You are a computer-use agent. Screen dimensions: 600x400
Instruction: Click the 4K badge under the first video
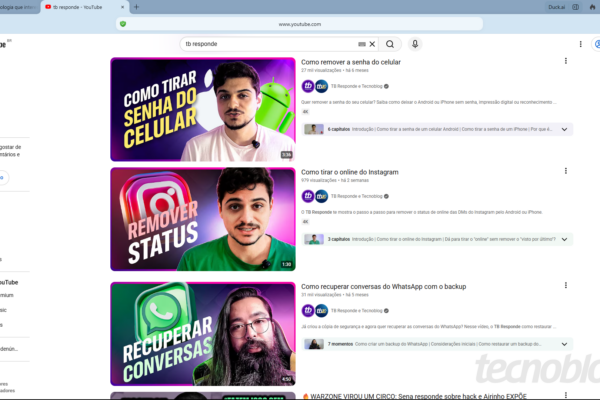pyautogui.click(x=305, y=112)
